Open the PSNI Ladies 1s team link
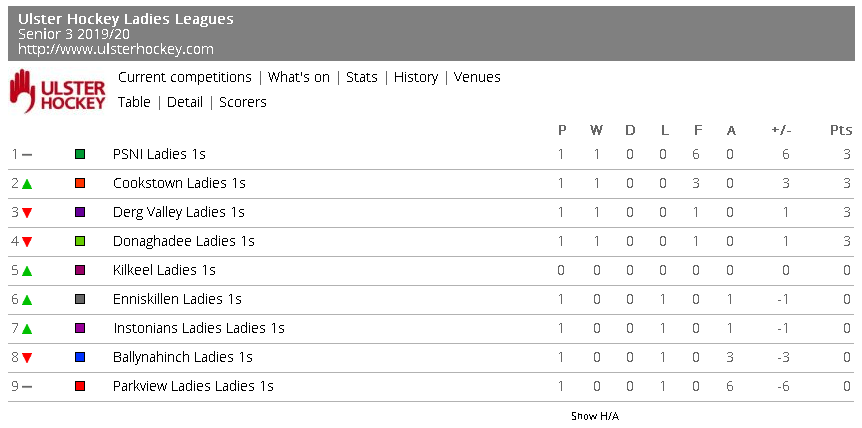The image size is (862, 428). click(x=159, y=155)
